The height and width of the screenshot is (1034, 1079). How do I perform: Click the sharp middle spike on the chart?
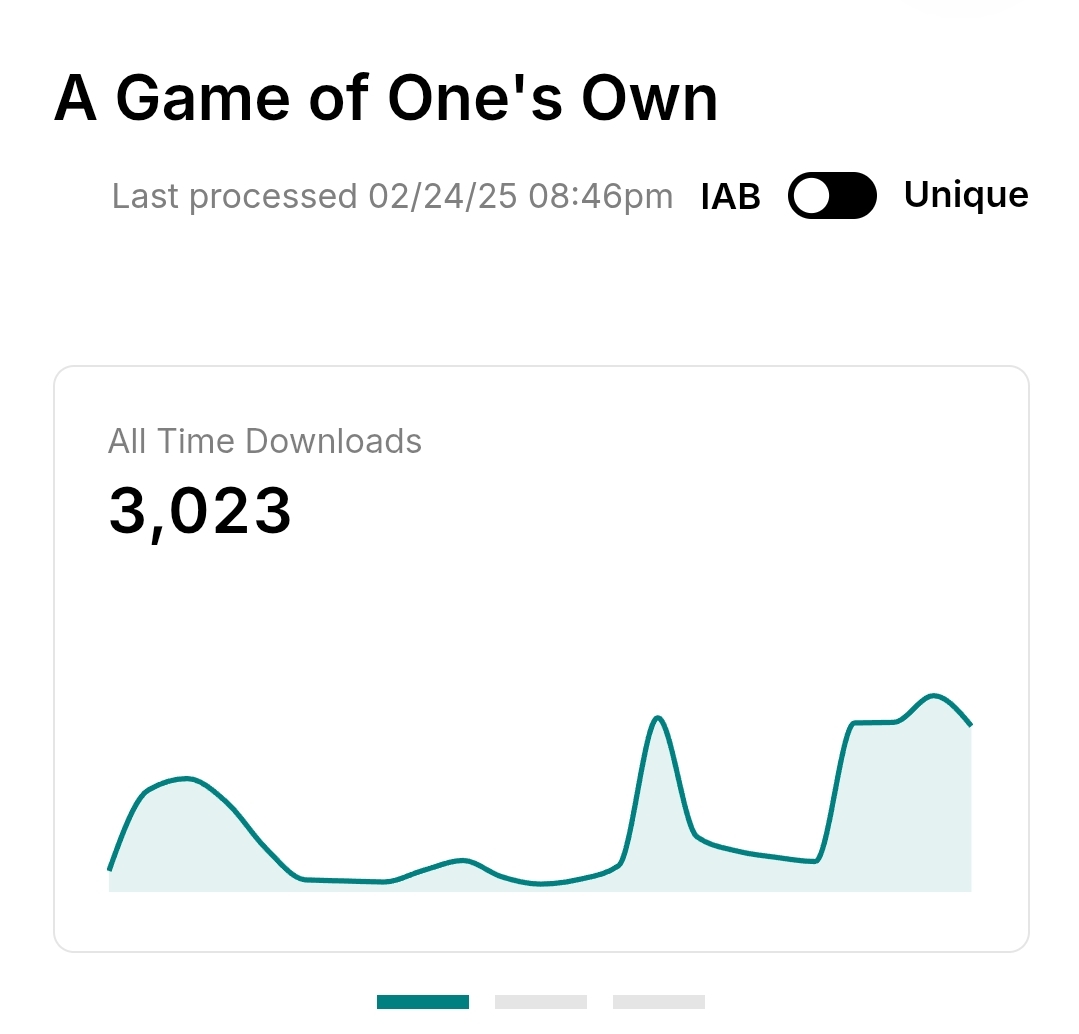point(657,718)
